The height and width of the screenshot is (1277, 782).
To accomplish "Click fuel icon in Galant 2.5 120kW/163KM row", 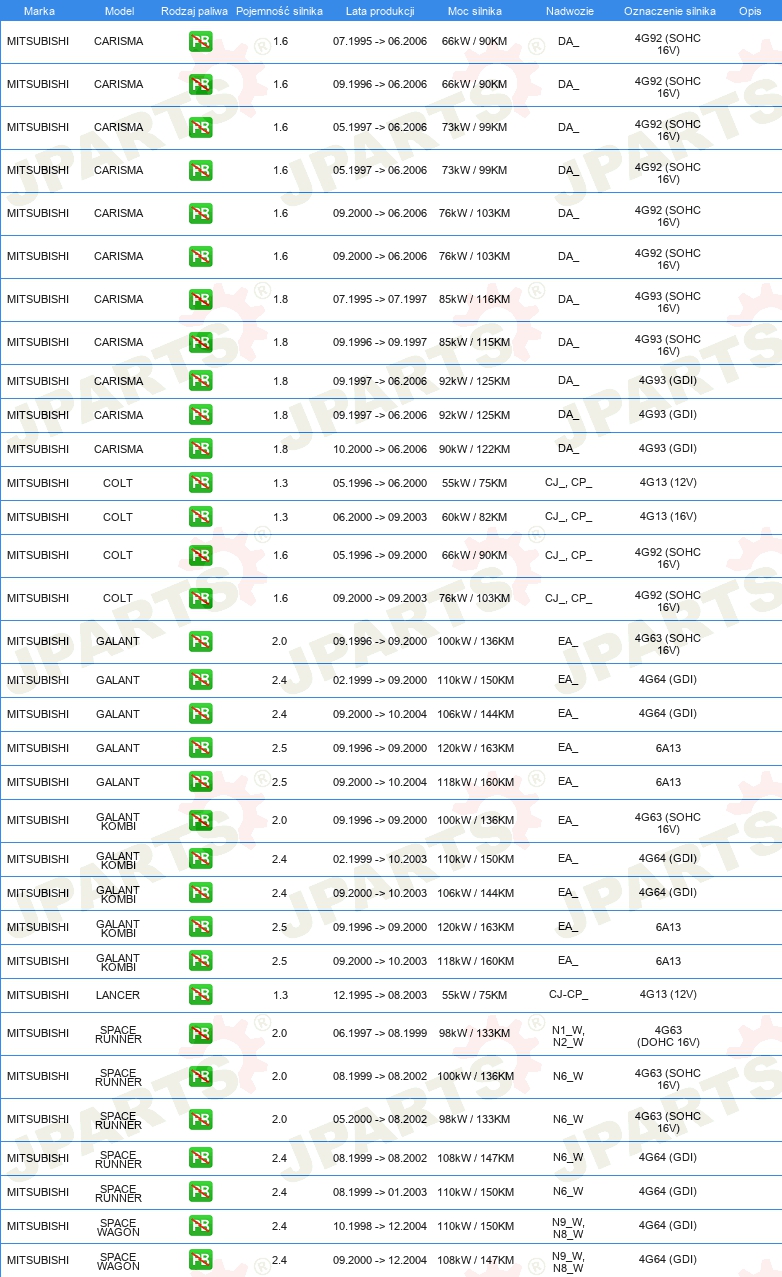I will tap(200, 748).
